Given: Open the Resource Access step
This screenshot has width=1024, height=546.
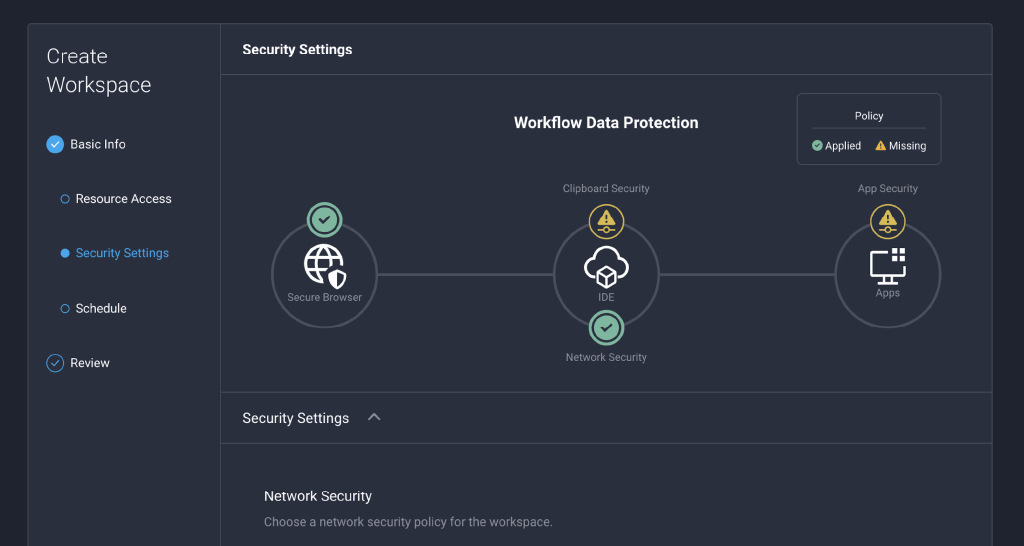Looking at the screenshot, I should (123, 199).
